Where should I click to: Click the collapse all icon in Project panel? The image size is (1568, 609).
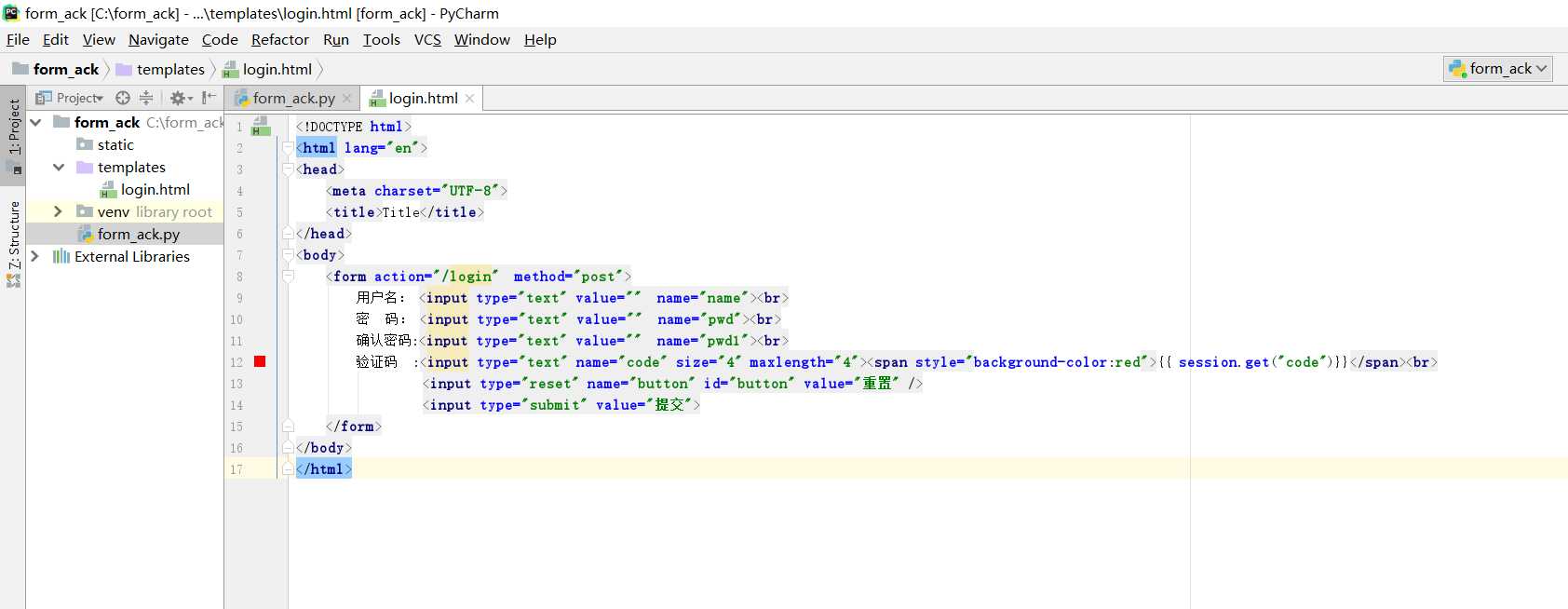click(146, 98)
